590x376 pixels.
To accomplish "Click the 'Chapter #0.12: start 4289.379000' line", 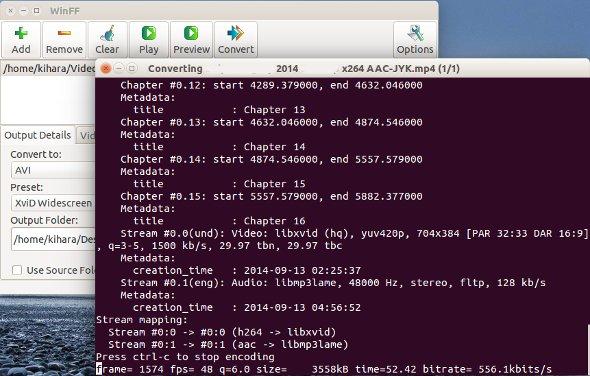I will pyautogui.click(x=271, y=85).
